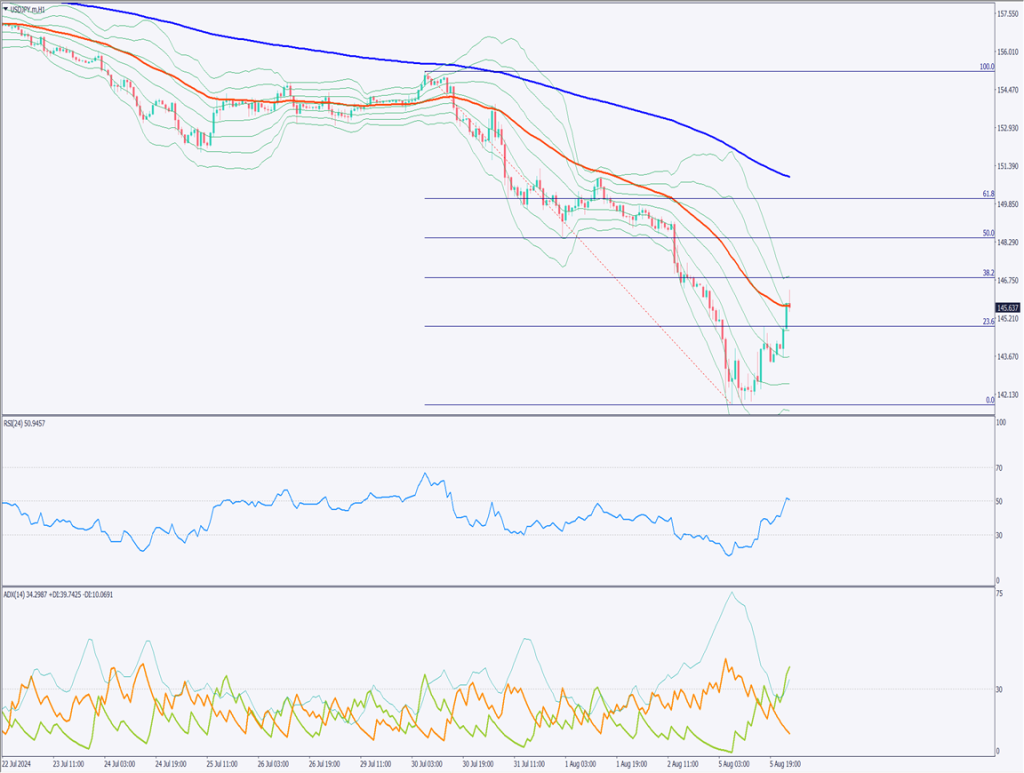The width and height of the screenshot is (1024, 773).
Task: Click the current price tag 145.637
Action: coord(1007,307)
